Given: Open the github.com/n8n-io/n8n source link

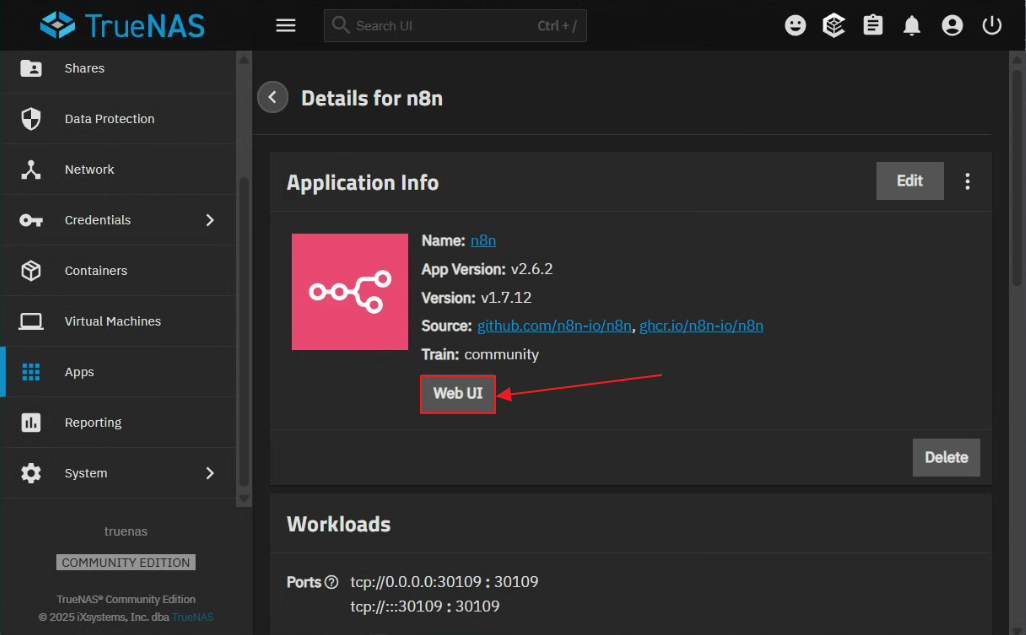Looking at the screenshot, I should pyautogui.click(x=554, y=326).
